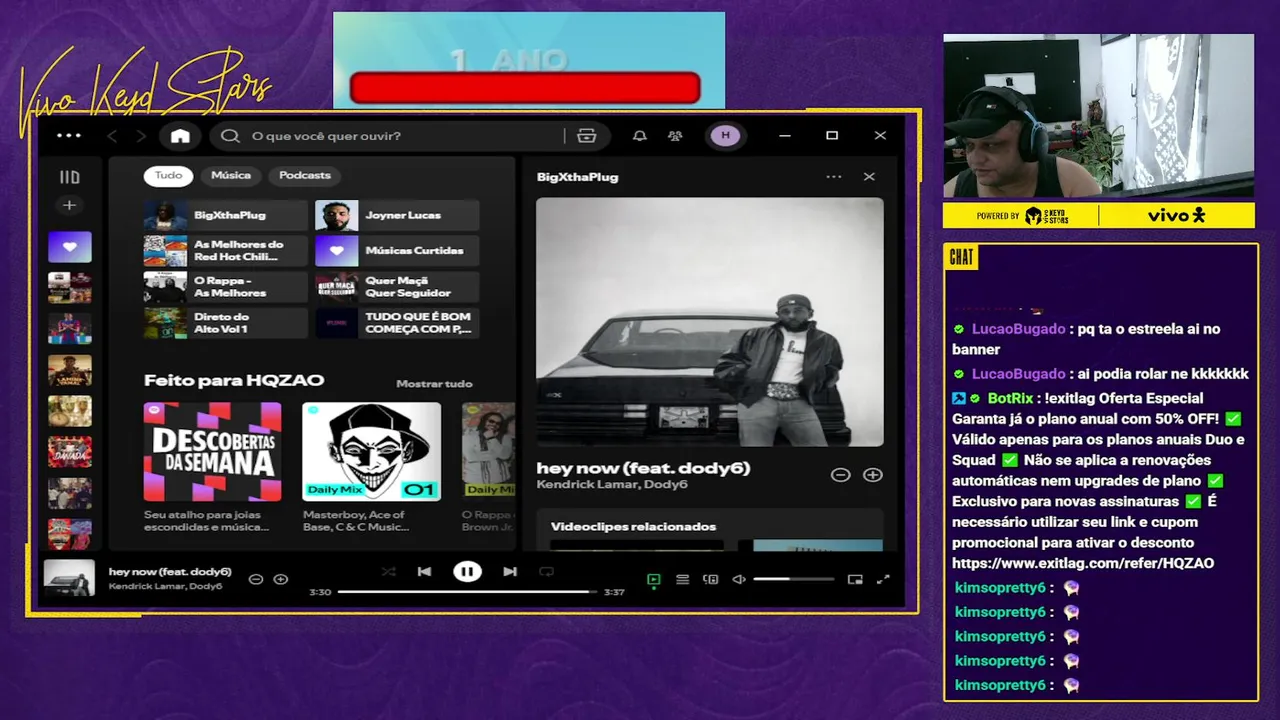Open the 'Músicas Curtidas' shortcut card
The height and width of the screenshot is (720, 1280).
coord(397,251)
